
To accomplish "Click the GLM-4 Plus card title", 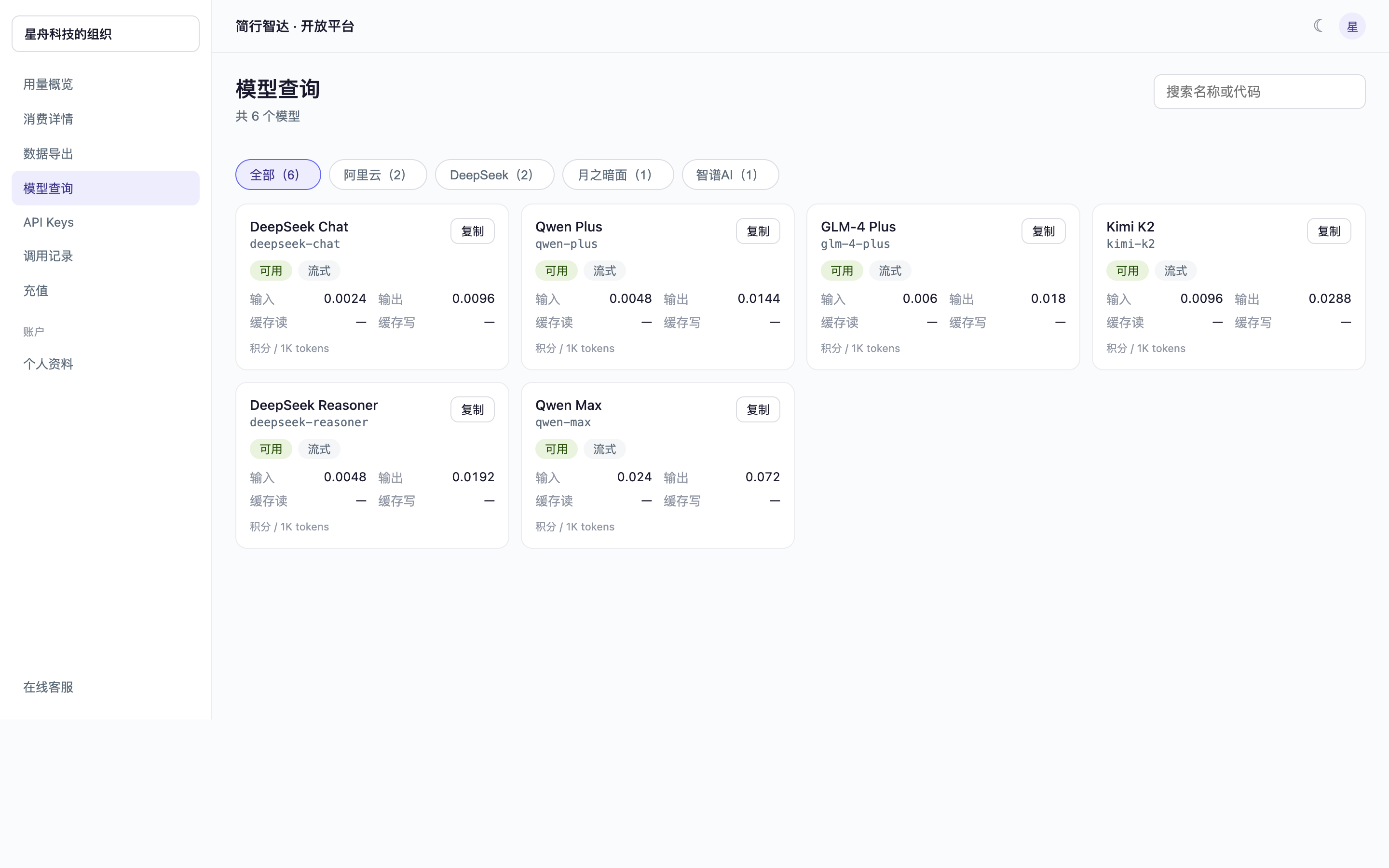I will [858, 227].
